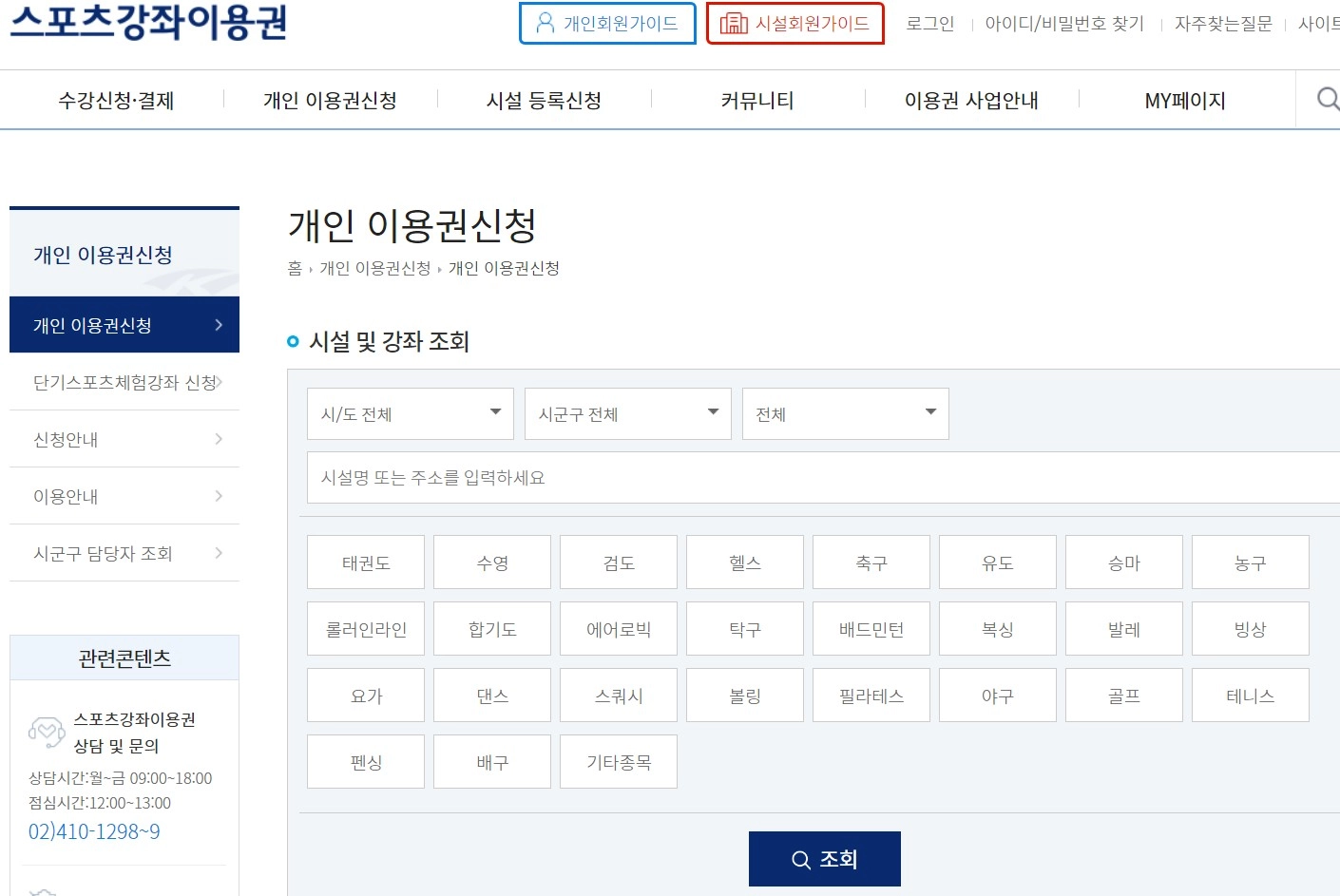The width and height of the screenshot is (1340, 896).
Task: Click the facility name search input field
Action: pyautogui.click(x=665, y=478)
